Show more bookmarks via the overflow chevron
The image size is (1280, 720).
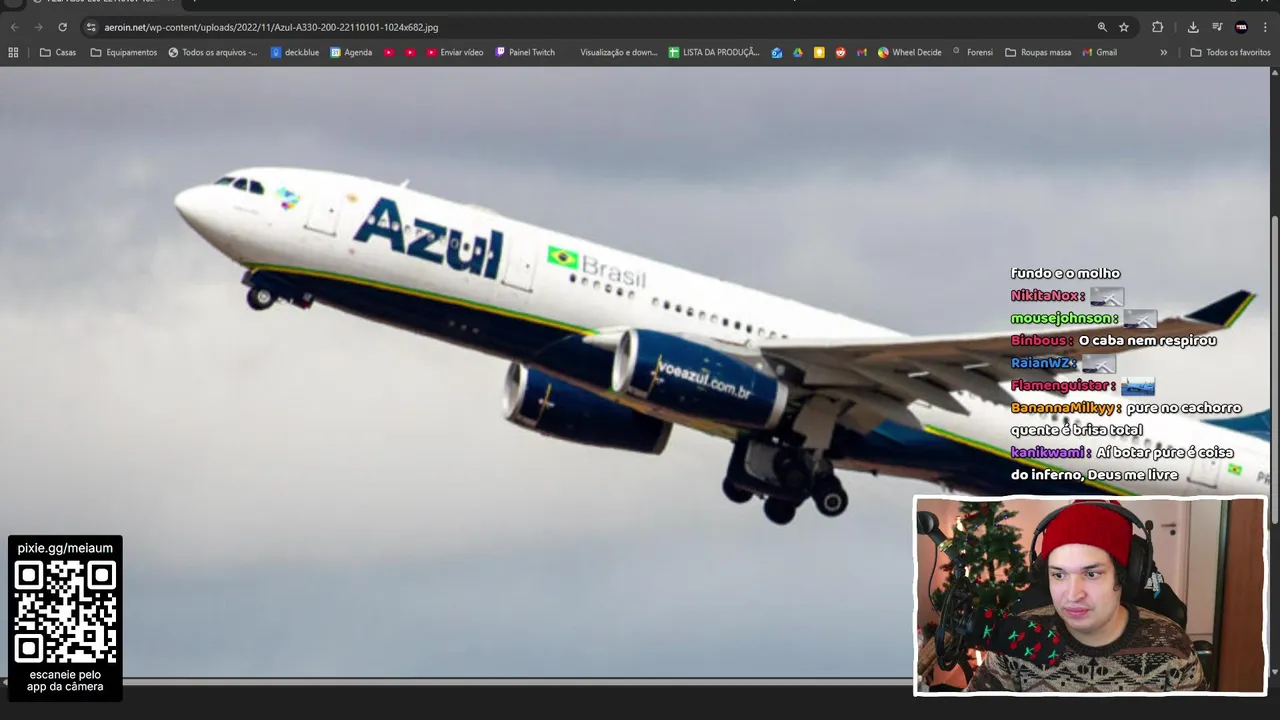(1163, 52)
